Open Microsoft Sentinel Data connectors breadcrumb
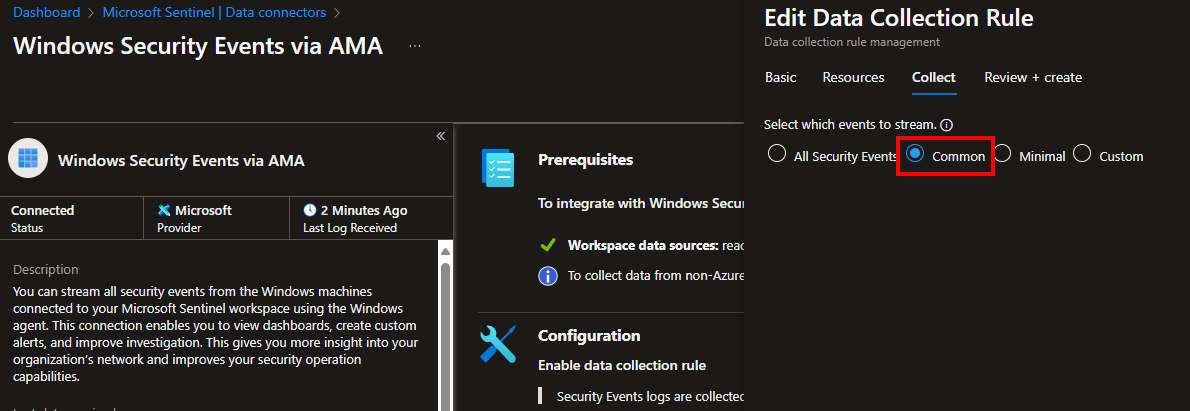Viewport: 1190px width, 411px height. [214, 12]
